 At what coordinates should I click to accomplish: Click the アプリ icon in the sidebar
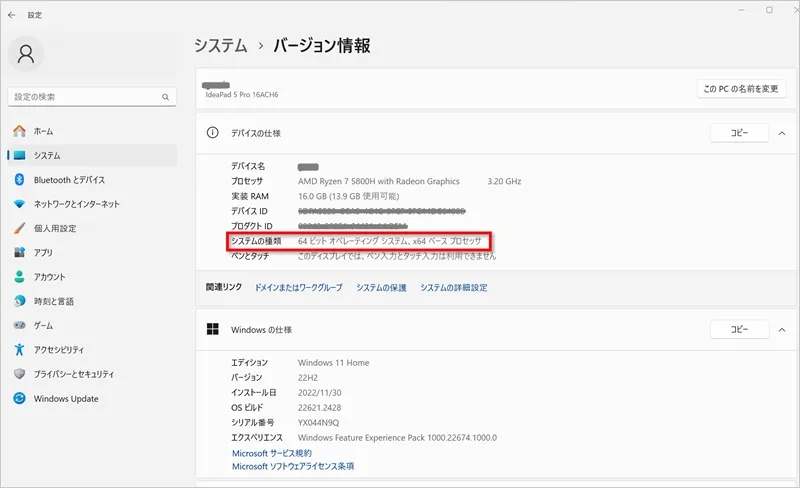[19, 252]
